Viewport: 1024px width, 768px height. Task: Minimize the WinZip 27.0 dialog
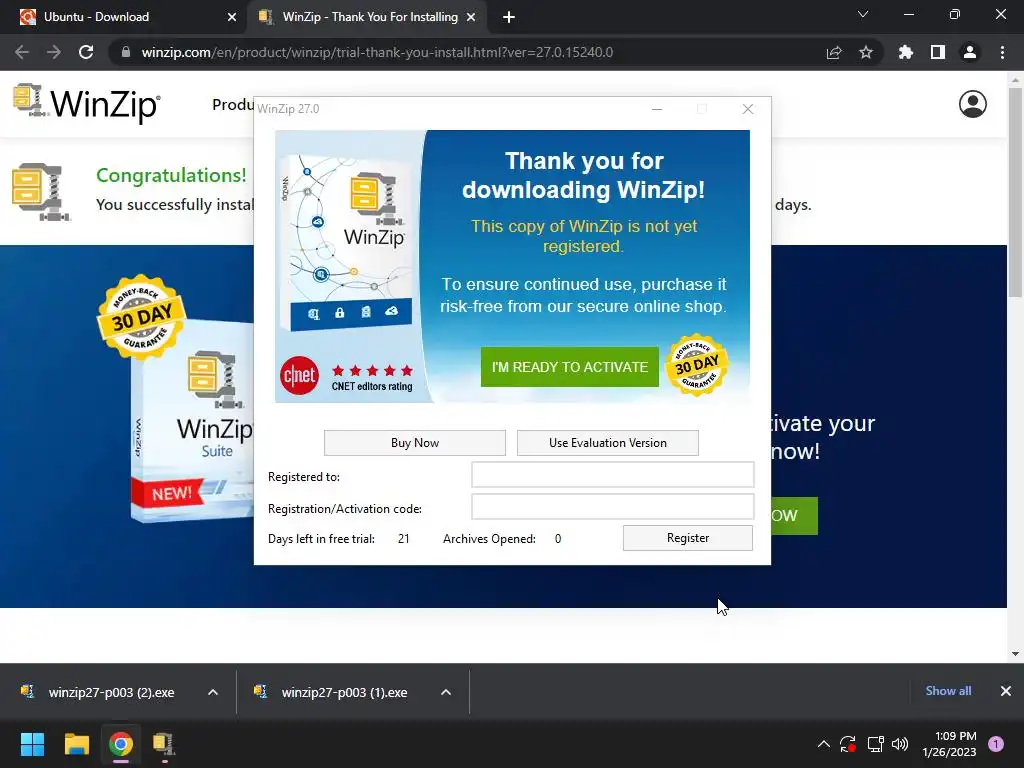(657, 109)
